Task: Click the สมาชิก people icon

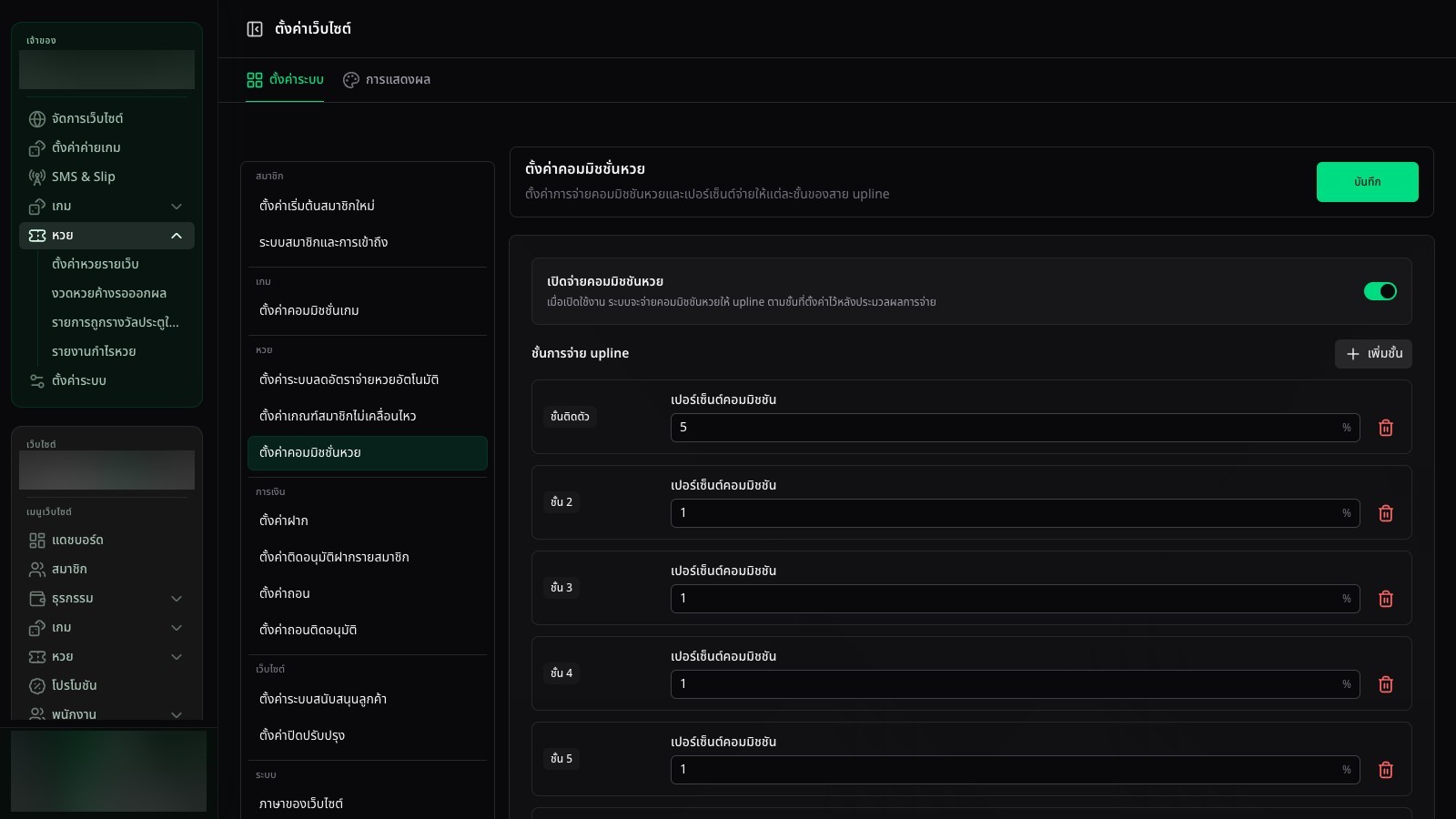Action: (x=37, y=570)
